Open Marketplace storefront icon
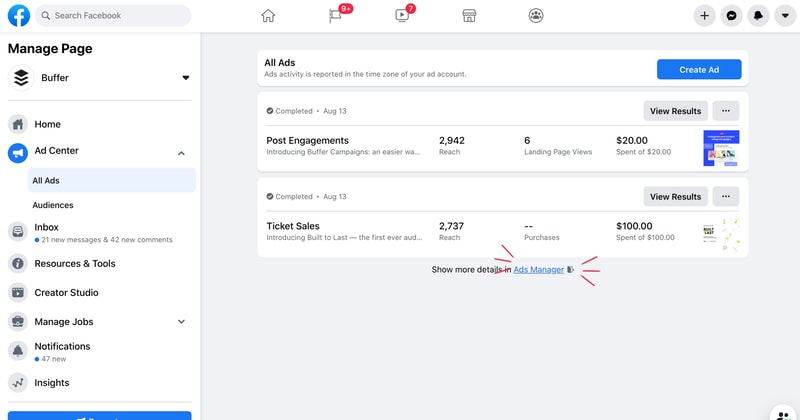800x420 pixels. point(469,16)
